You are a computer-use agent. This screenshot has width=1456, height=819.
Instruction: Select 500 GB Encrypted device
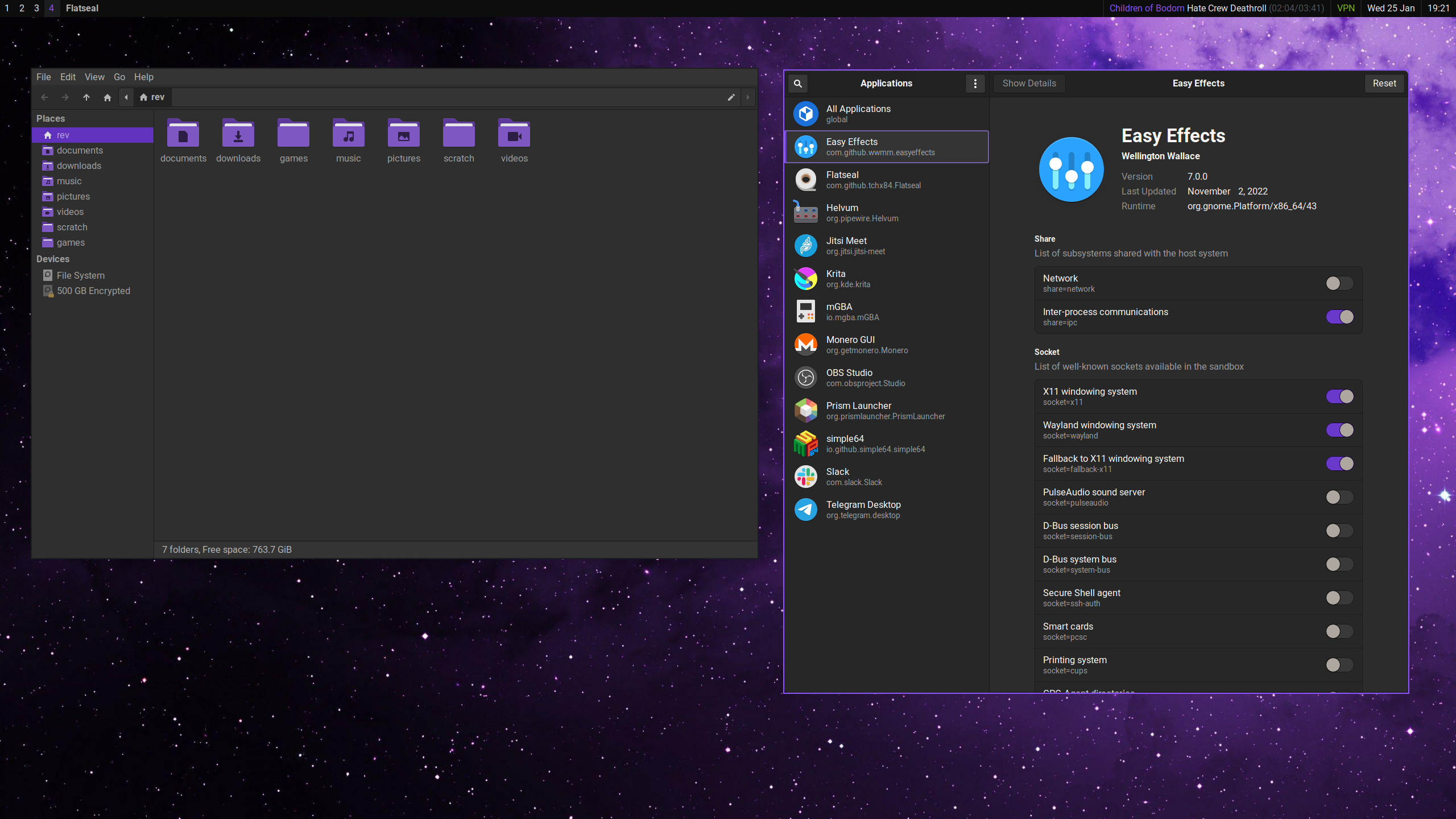[x=92, y=291]
